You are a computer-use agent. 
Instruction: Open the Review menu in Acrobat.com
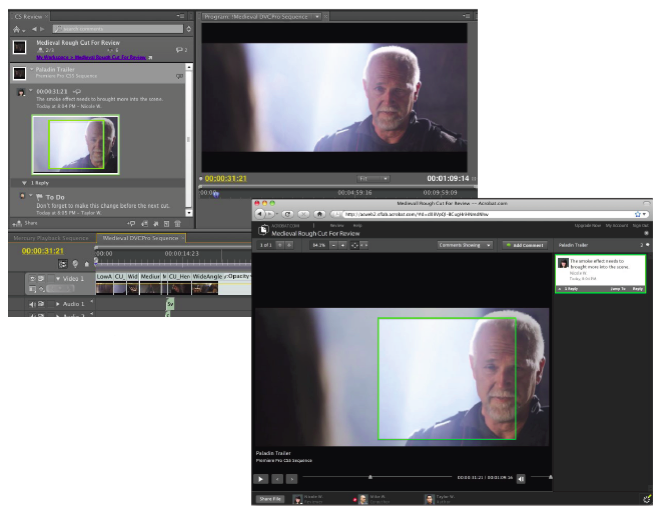pos(337,226)
